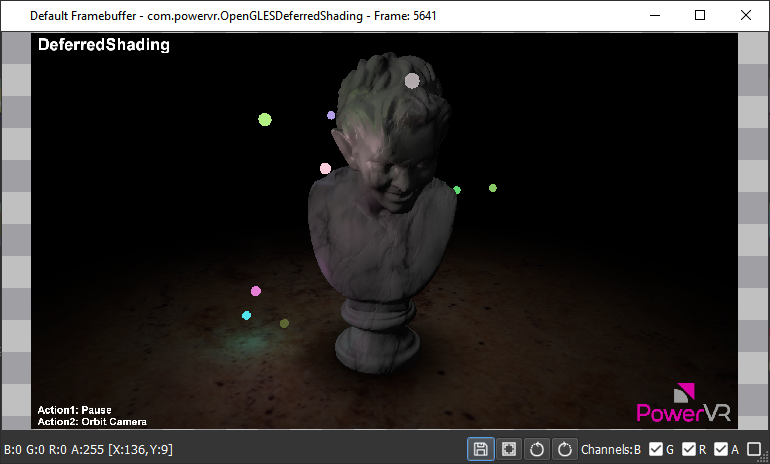The height and width of the screenshot is (464, 770).
Task: Click the rendered bust in the framebuffer view
Action: [x=383, y=211]
